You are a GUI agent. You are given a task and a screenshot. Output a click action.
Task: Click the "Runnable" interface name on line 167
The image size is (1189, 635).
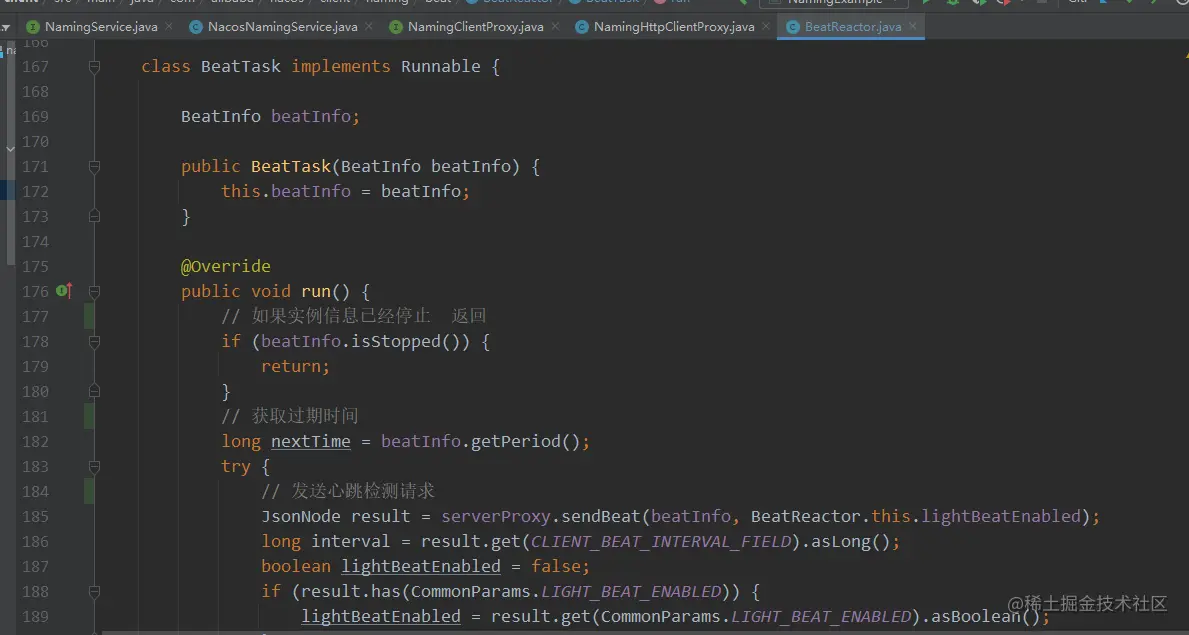441,67
